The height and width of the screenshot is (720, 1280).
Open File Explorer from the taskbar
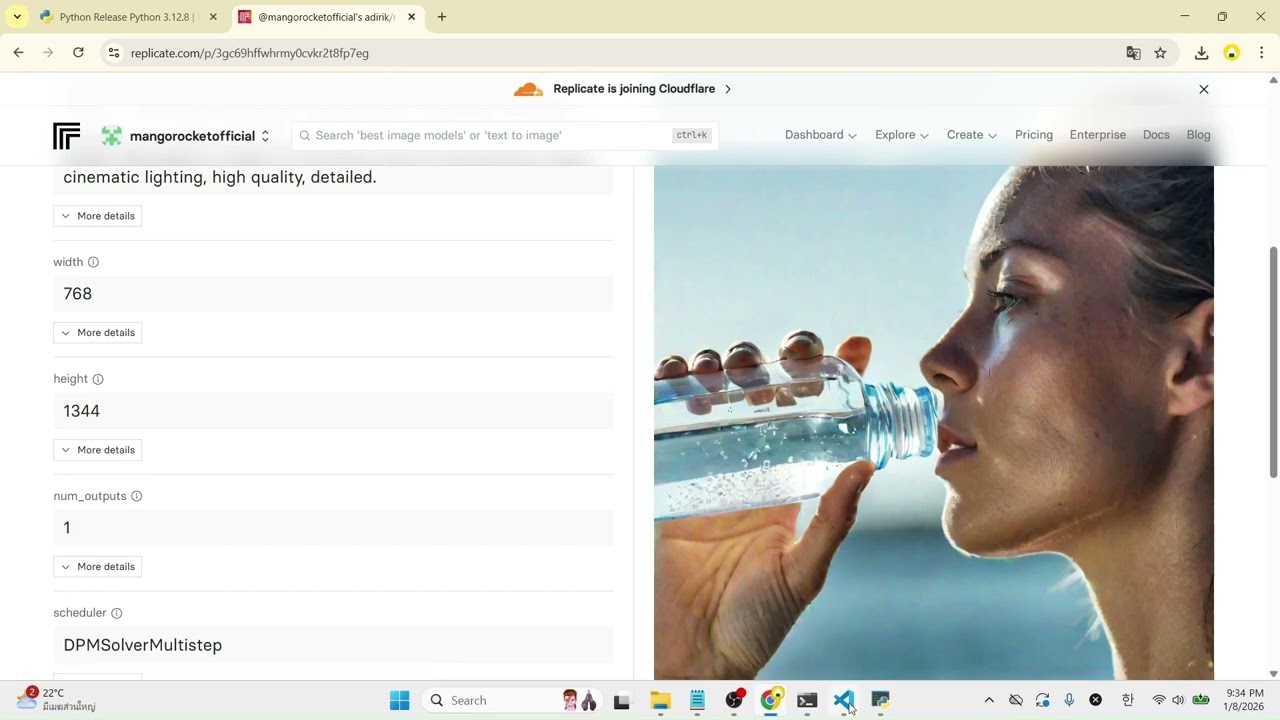[660, 700]
